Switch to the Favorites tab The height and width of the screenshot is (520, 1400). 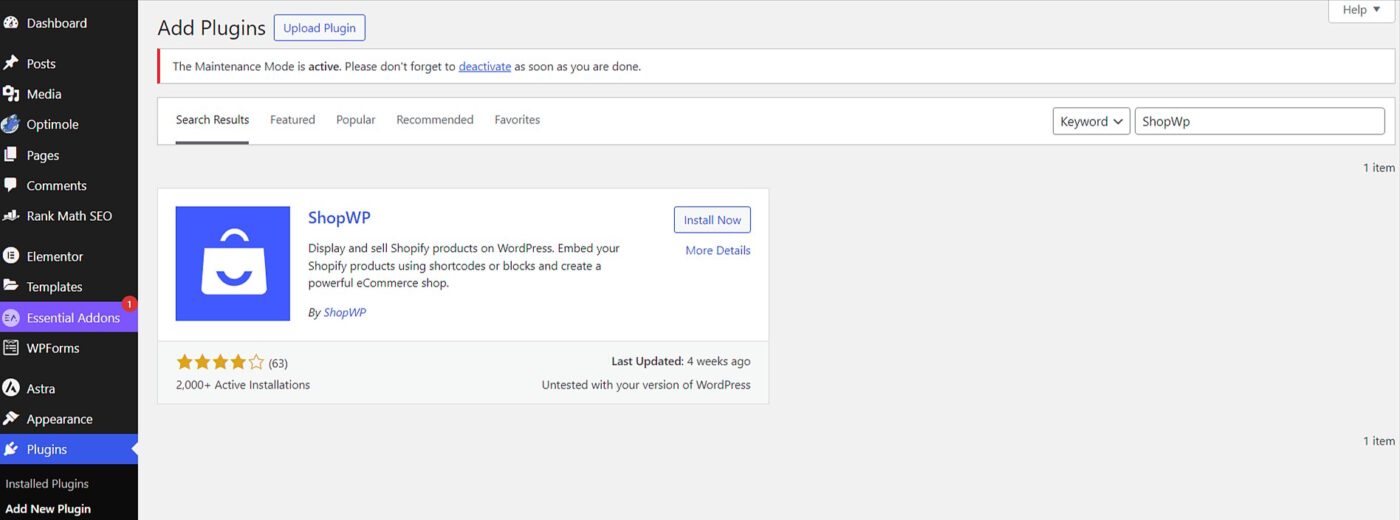coord(517,120)
